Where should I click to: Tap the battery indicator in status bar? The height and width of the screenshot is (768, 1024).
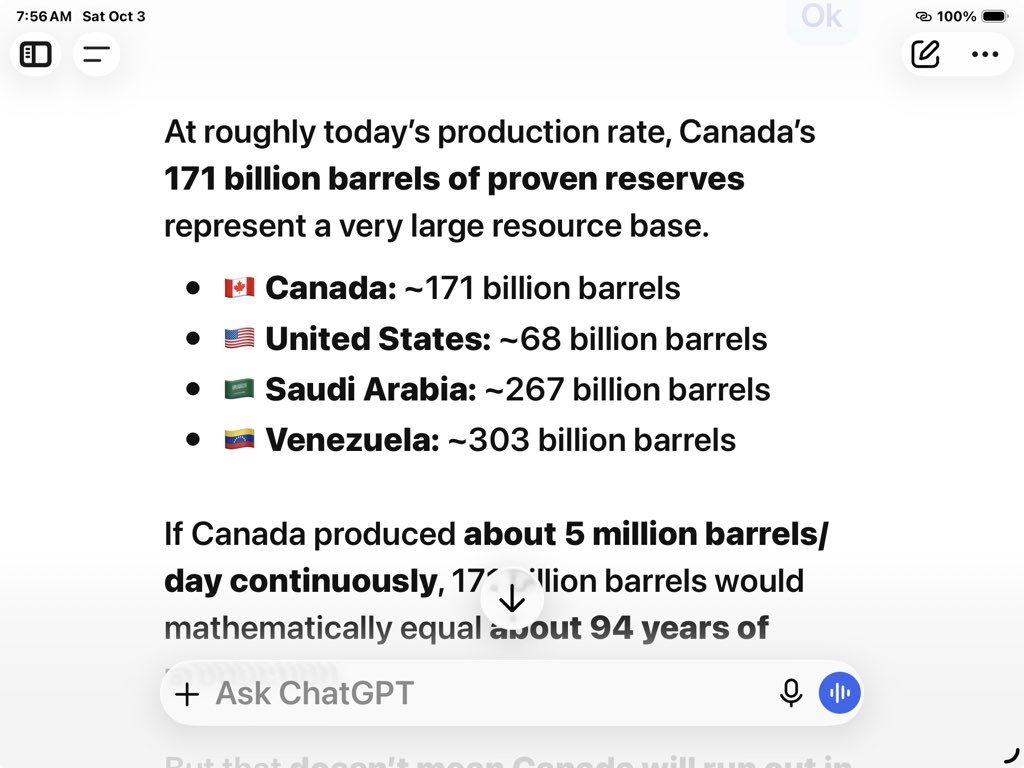(x=995, y=16)
